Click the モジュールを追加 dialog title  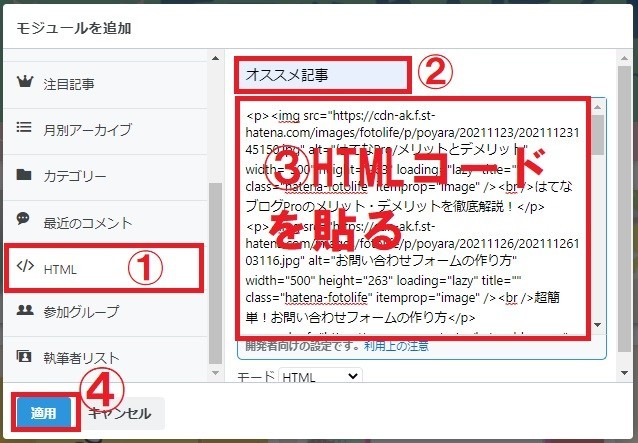pos(74,28)
